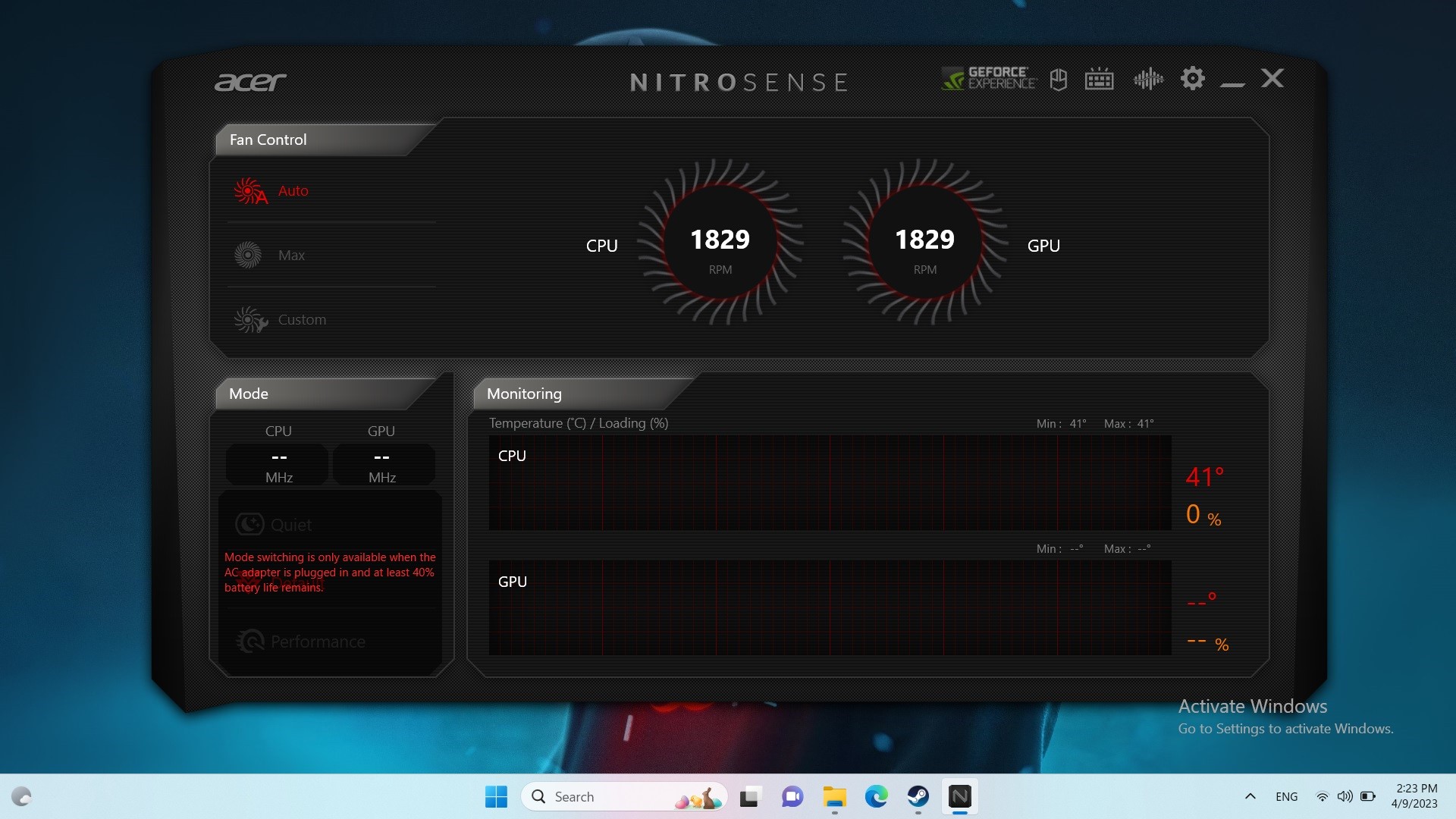This screenshot has height=819, width=1456.
Task: Click the GPU -- % loading value
Action: (x=1208, y=643)
